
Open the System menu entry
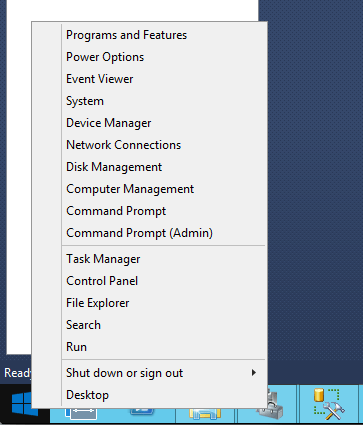click(85, 101)
